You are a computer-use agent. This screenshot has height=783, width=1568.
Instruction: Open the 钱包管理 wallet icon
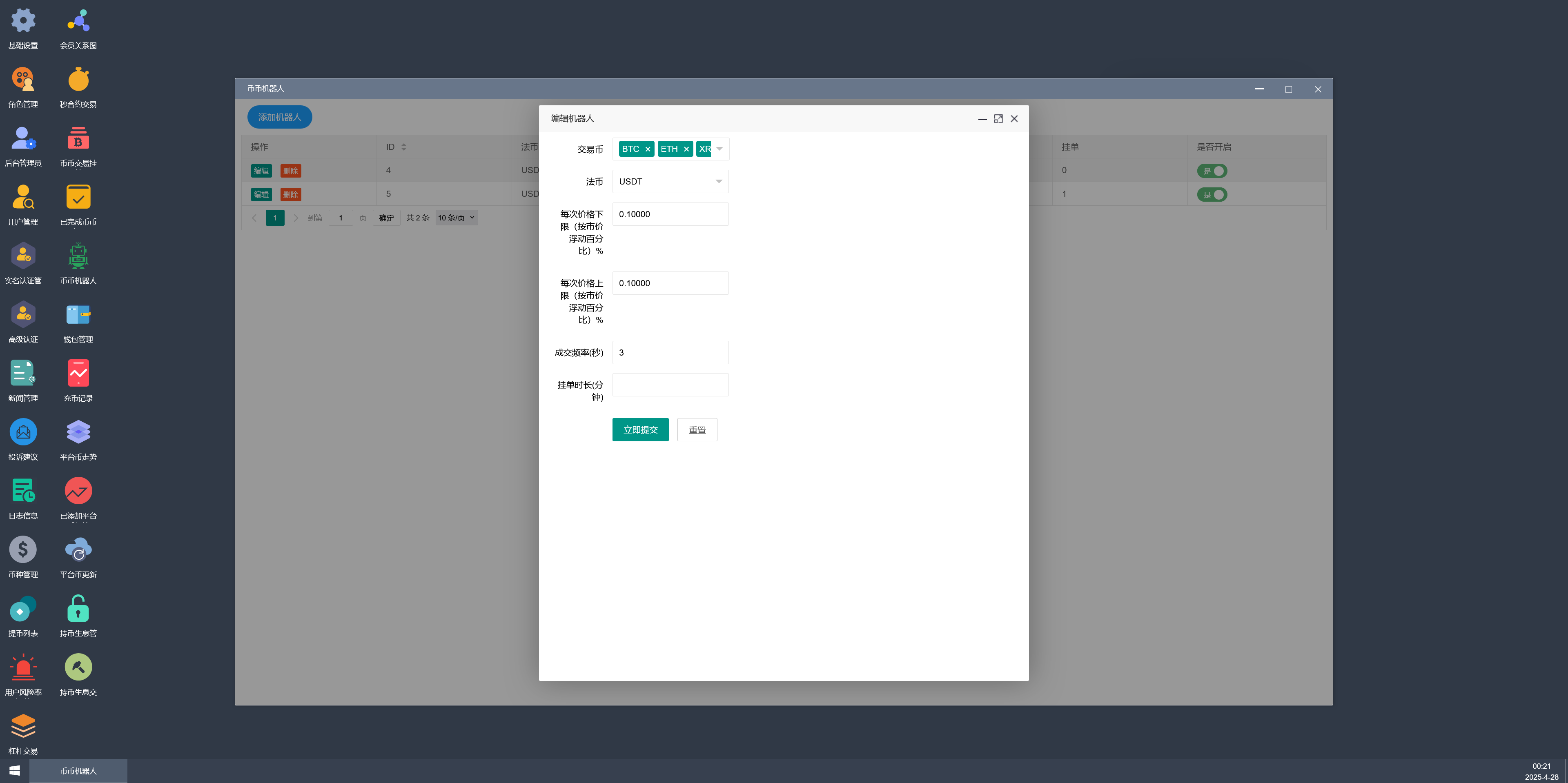(x=78, y=315)
